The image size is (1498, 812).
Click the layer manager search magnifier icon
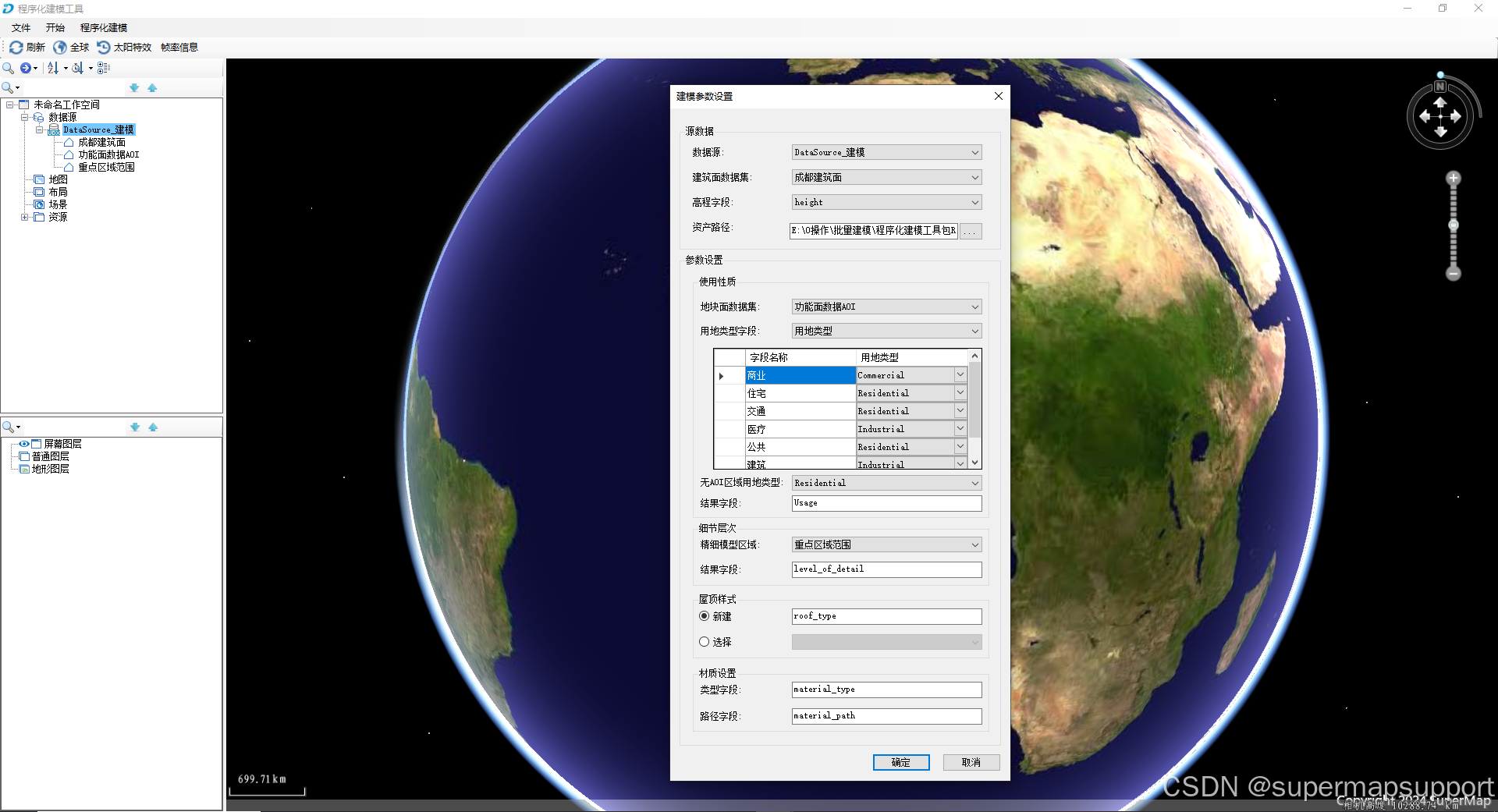pyautogui.click(x=8, y=427)
